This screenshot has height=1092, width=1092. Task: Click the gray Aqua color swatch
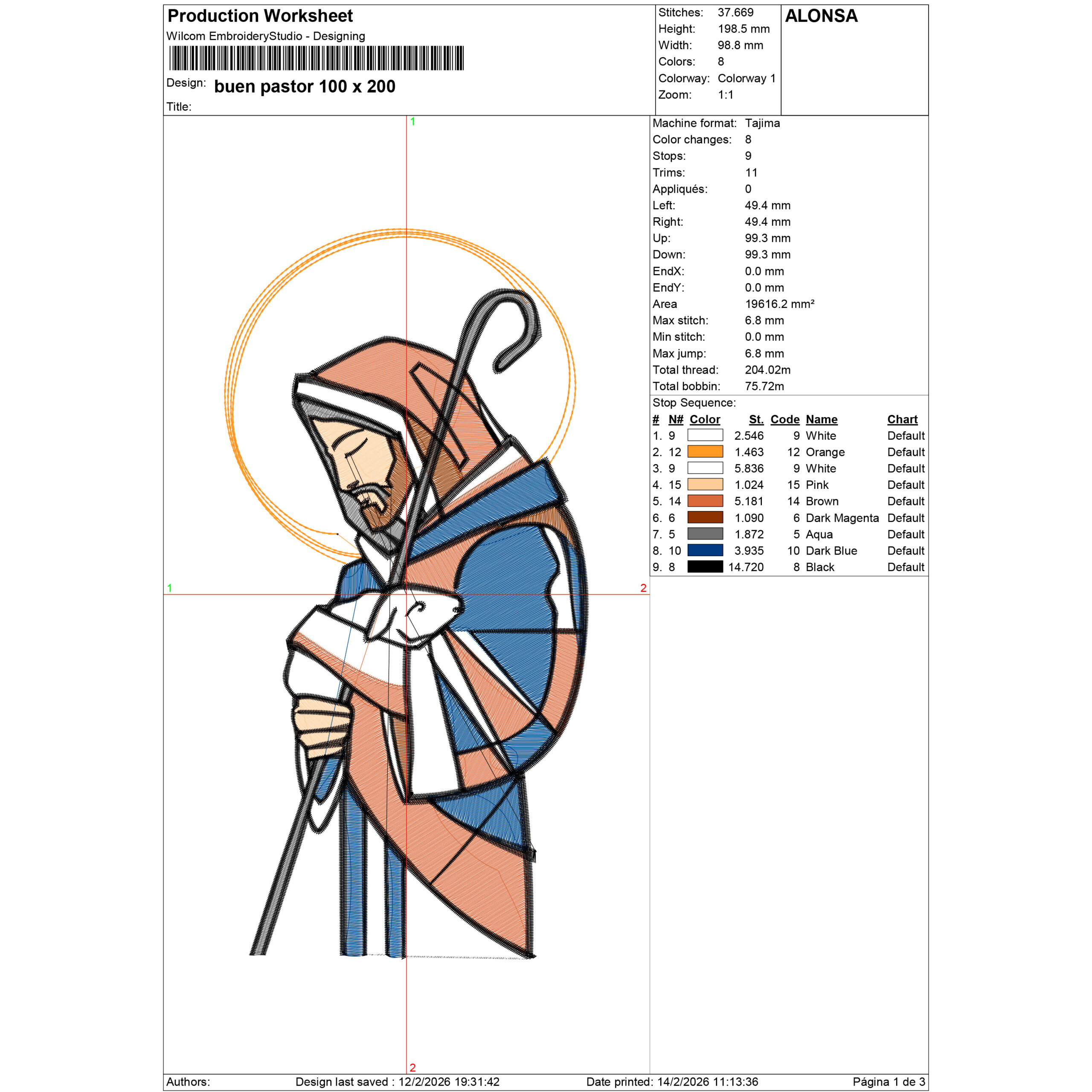[705, 534]
